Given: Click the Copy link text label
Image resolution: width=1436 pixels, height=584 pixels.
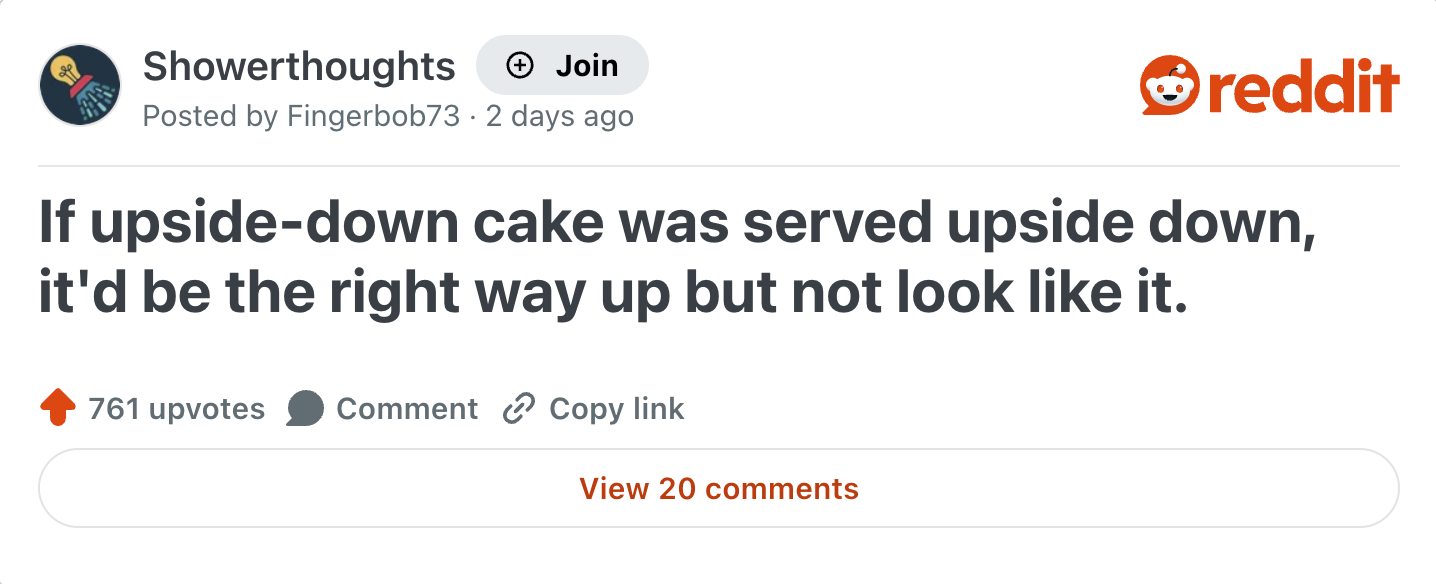Looking at the screenshot, I should pos(615,408).
